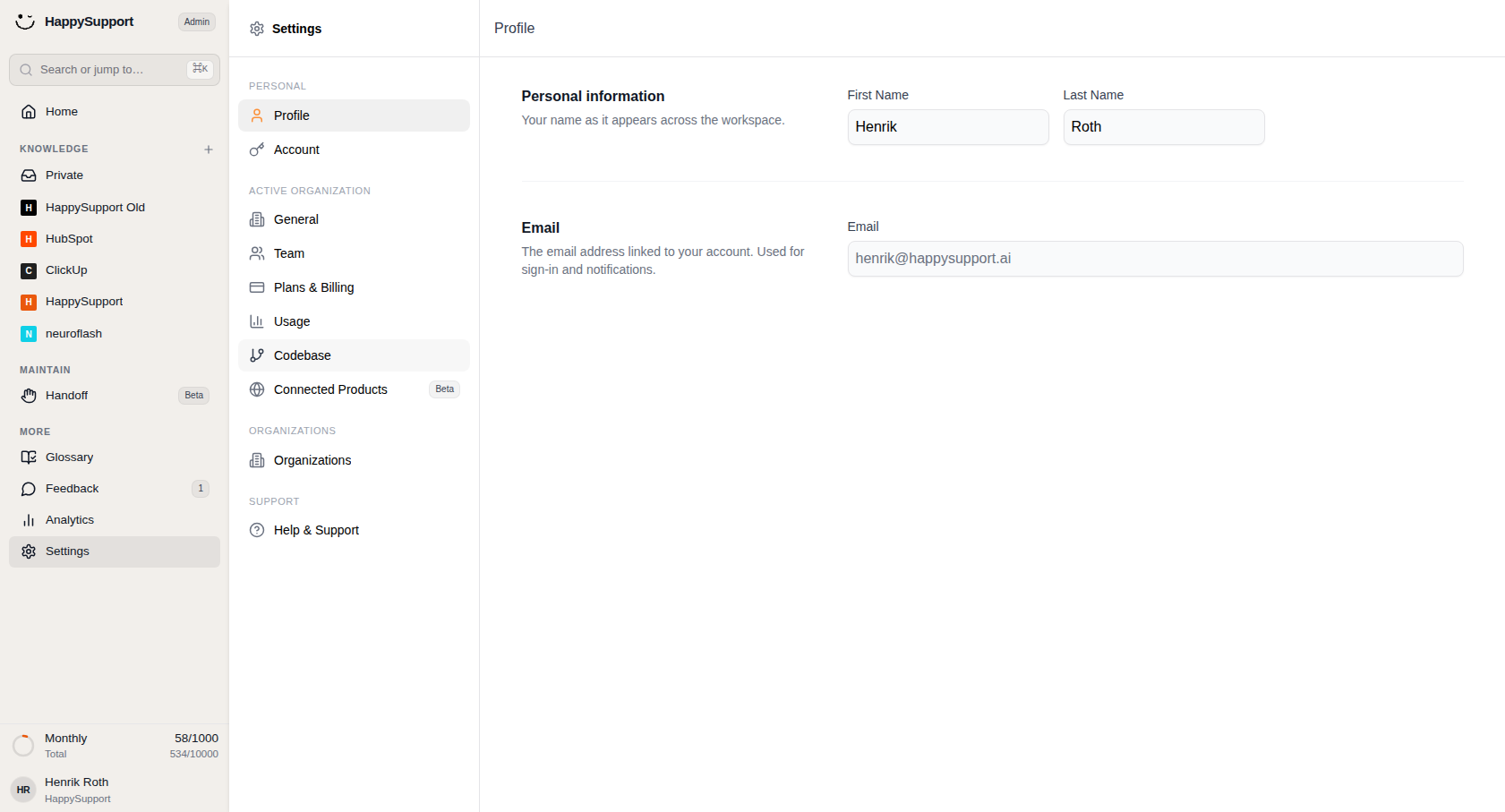Click the Henrik Roth account name
Viewport: 1505px width, 812px height.
[x=77, y=782]
